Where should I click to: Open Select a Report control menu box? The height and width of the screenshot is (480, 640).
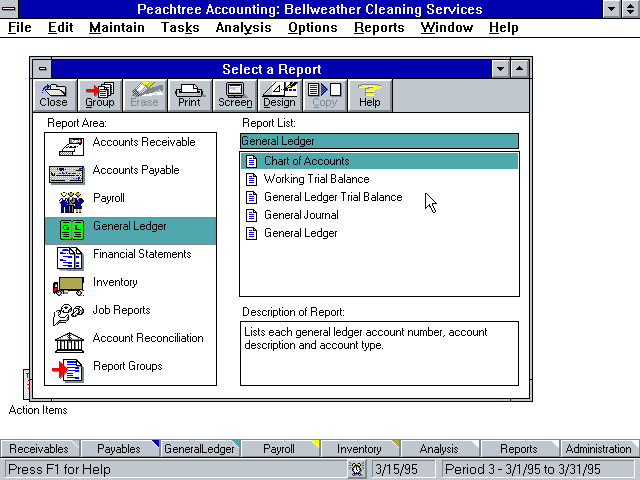pyautogui.click(x=42, y=69)
